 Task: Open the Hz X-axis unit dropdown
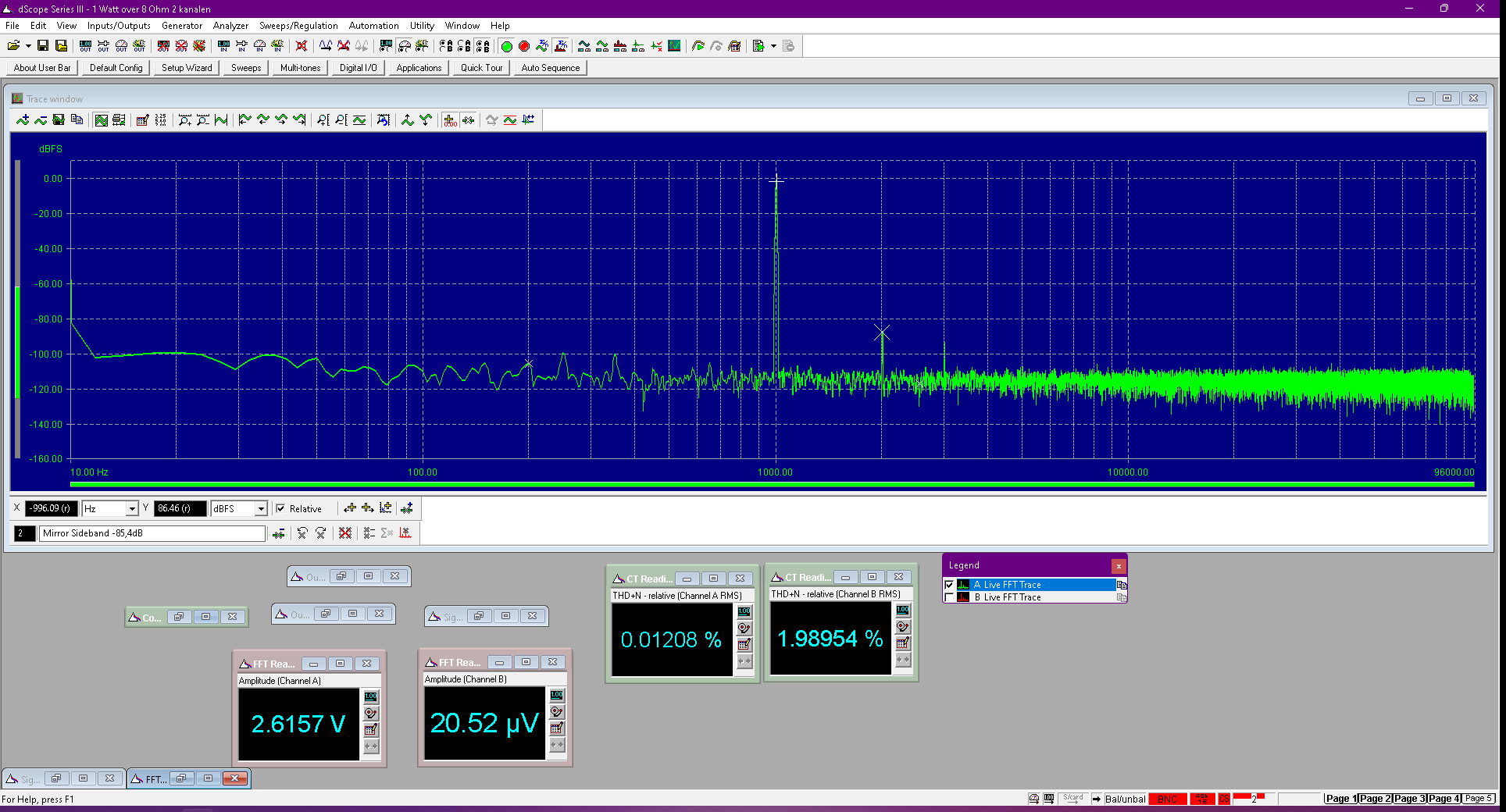(132, 508)
